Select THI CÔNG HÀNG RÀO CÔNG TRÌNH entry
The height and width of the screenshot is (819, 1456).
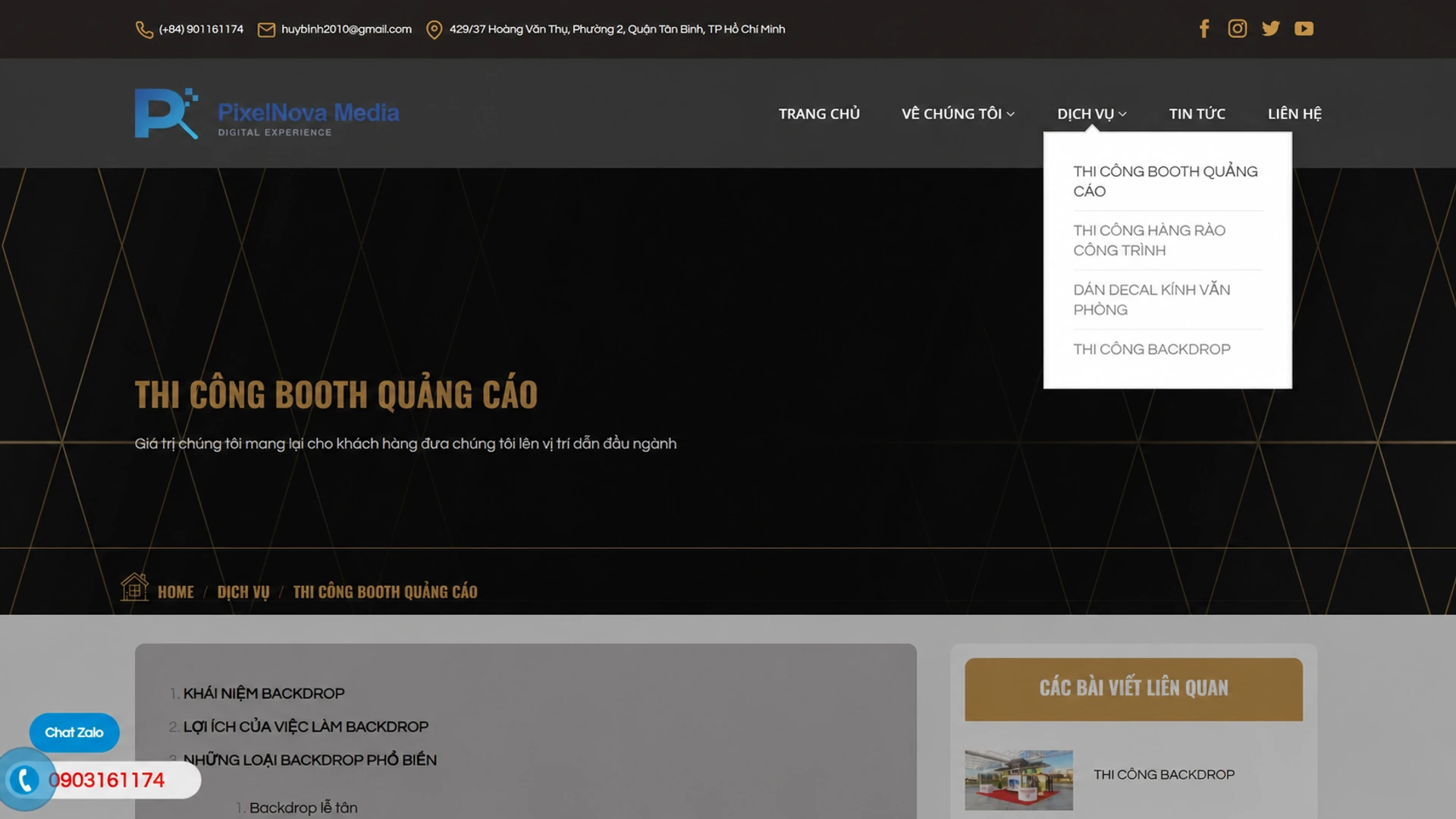(1167, 240)
